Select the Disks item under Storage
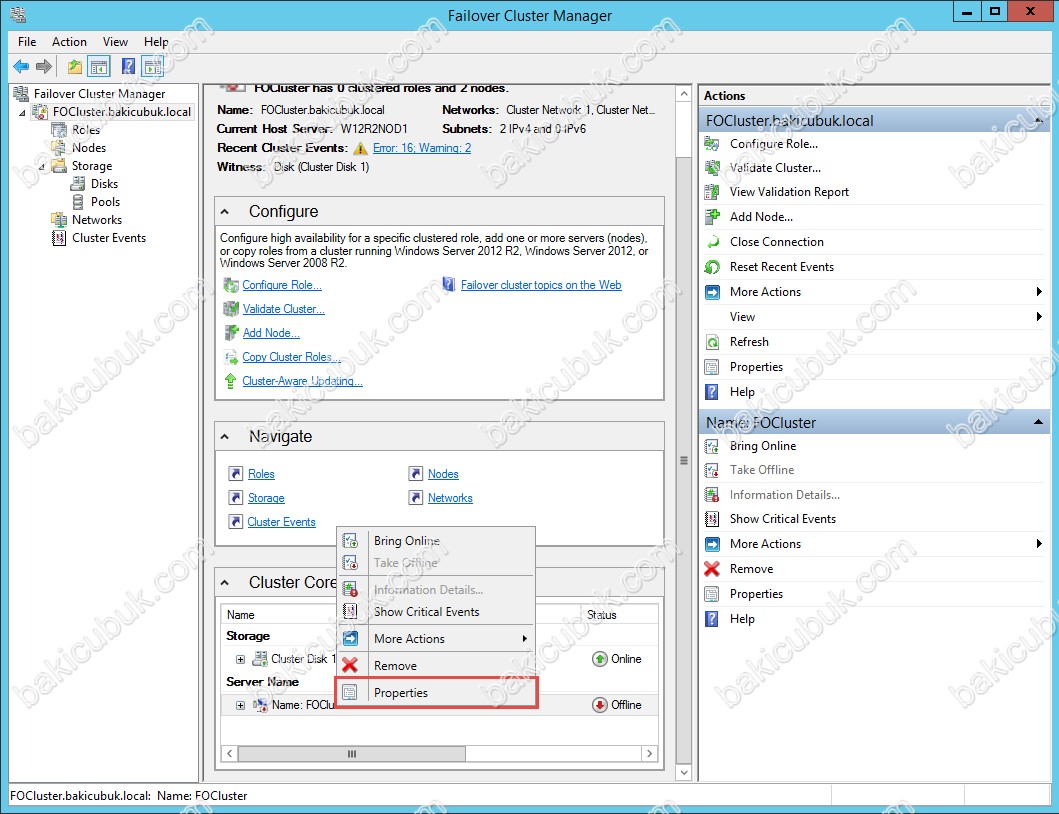Viewport: 1059px width, 814px height. click(104, 184)
